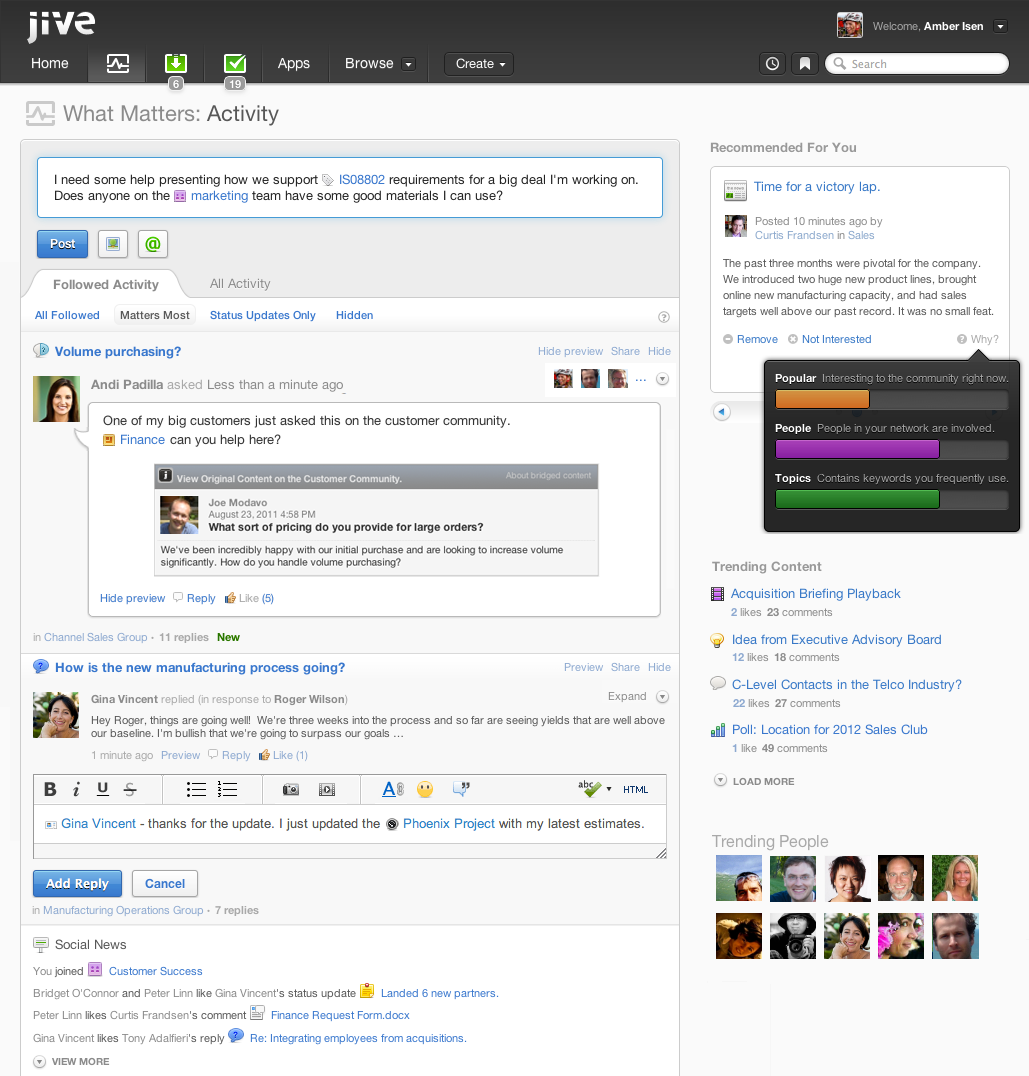Apply bold formatting in reply editor
Screen dimensions: 1029x1076
coord(50,789)
